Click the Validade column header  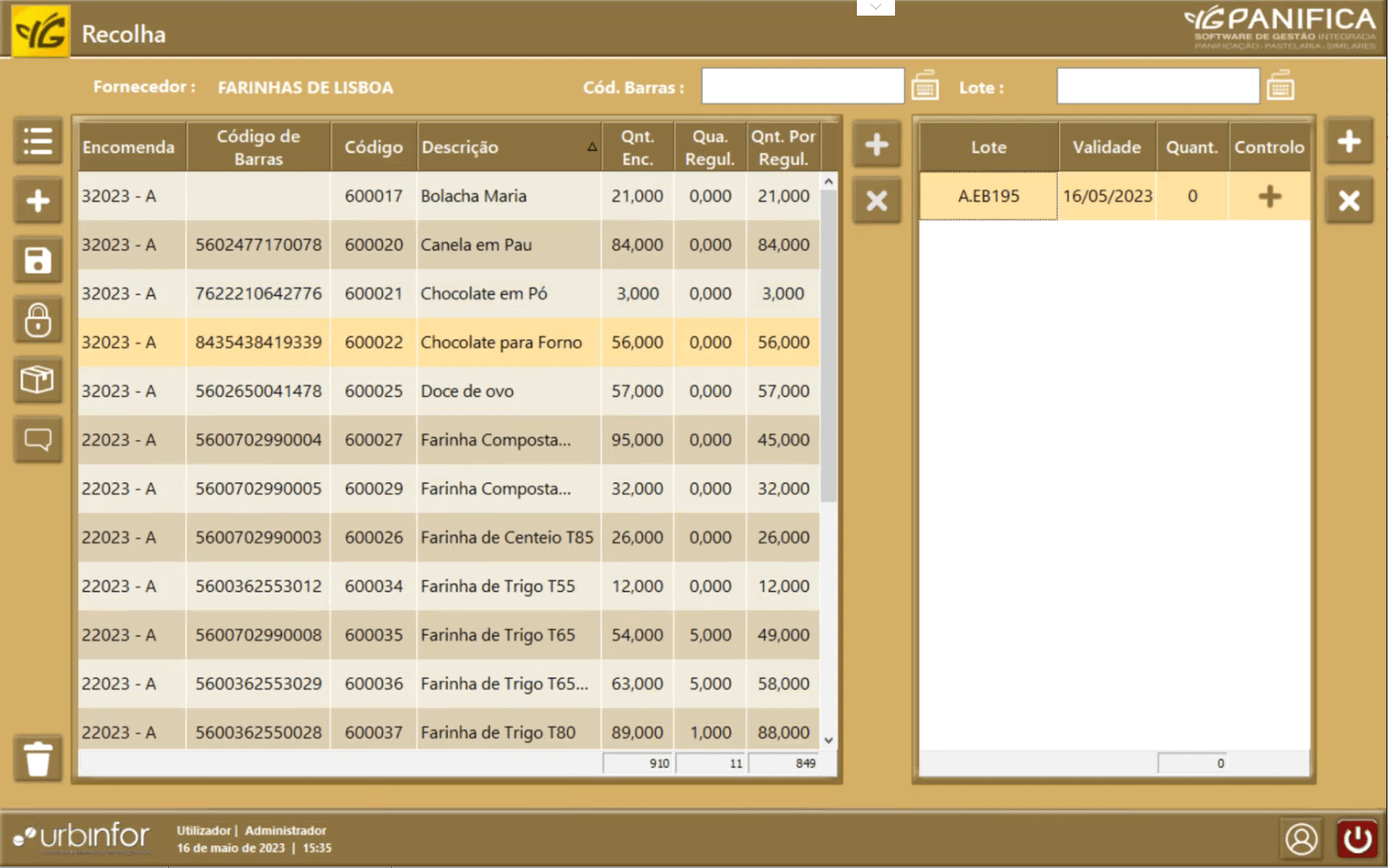[1106, 147]
